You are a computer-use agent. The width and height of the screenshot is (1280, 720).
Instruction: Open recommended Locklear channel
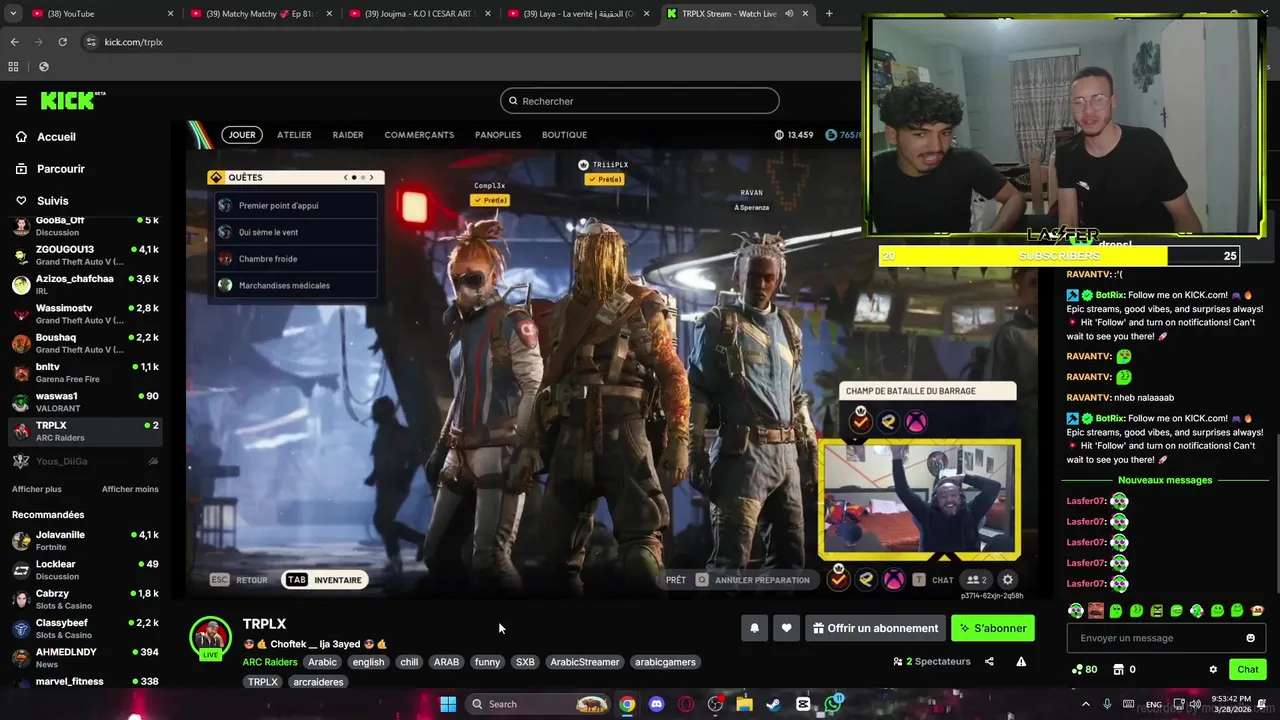(x=85, y=570)
